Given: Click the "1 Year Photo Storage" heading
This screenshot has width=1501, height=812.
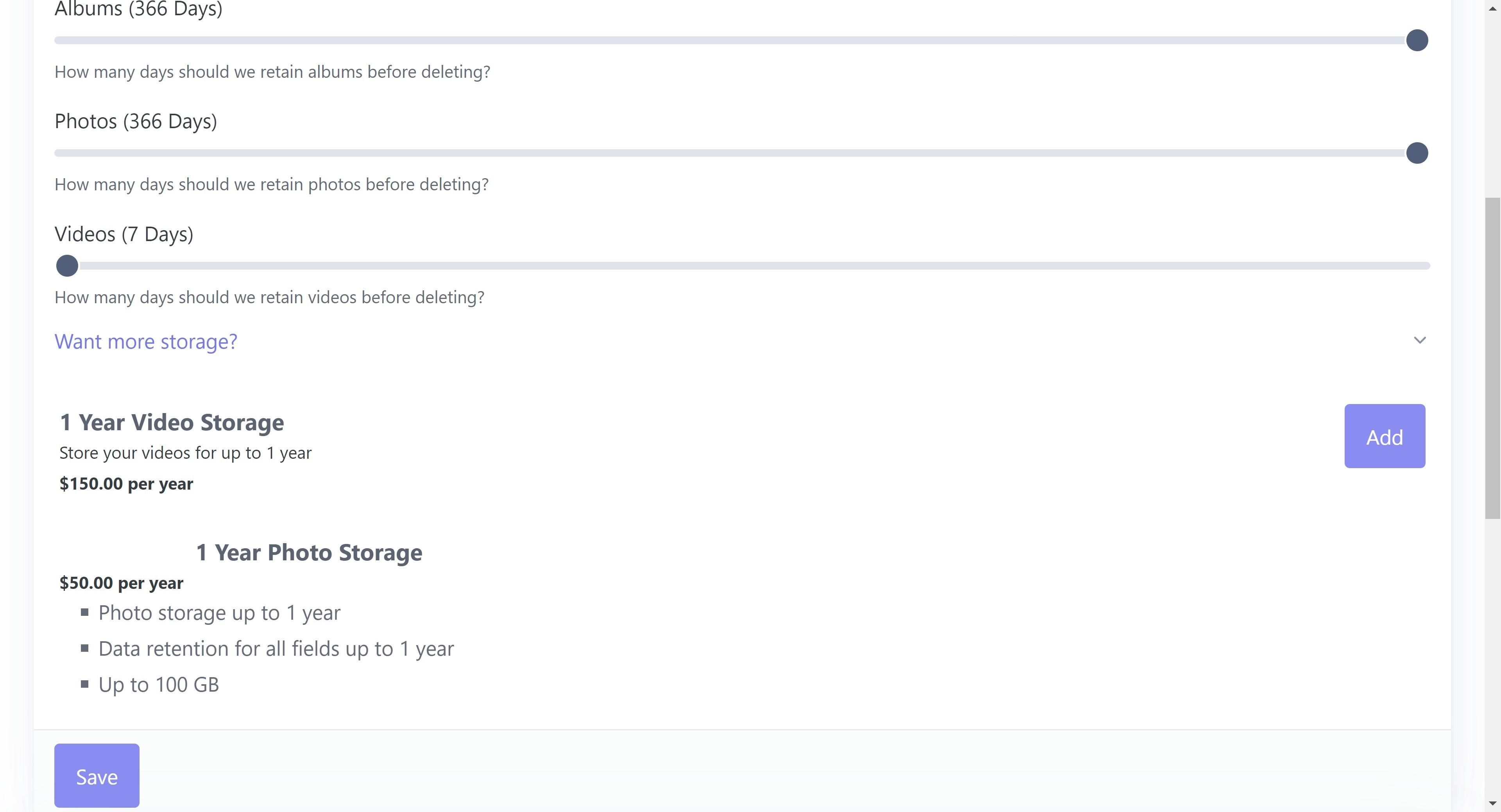Looking at the screenshot, I should pos(309,552).
